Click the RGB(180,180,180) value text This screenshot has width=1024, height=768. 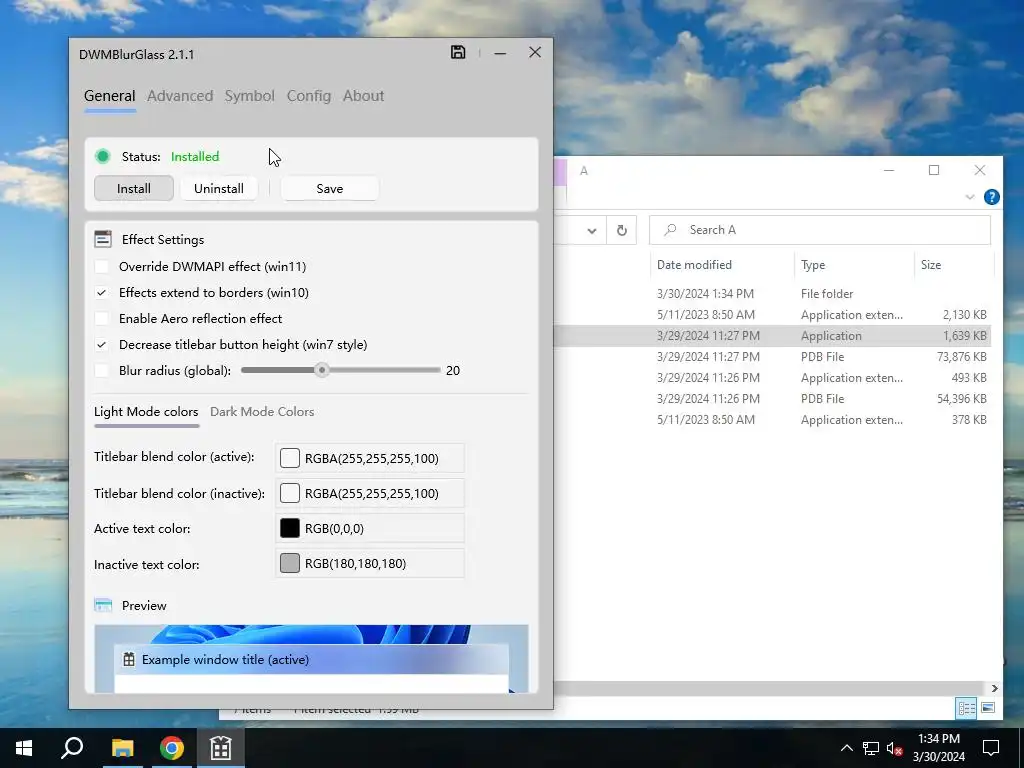(x=355, y=564)
